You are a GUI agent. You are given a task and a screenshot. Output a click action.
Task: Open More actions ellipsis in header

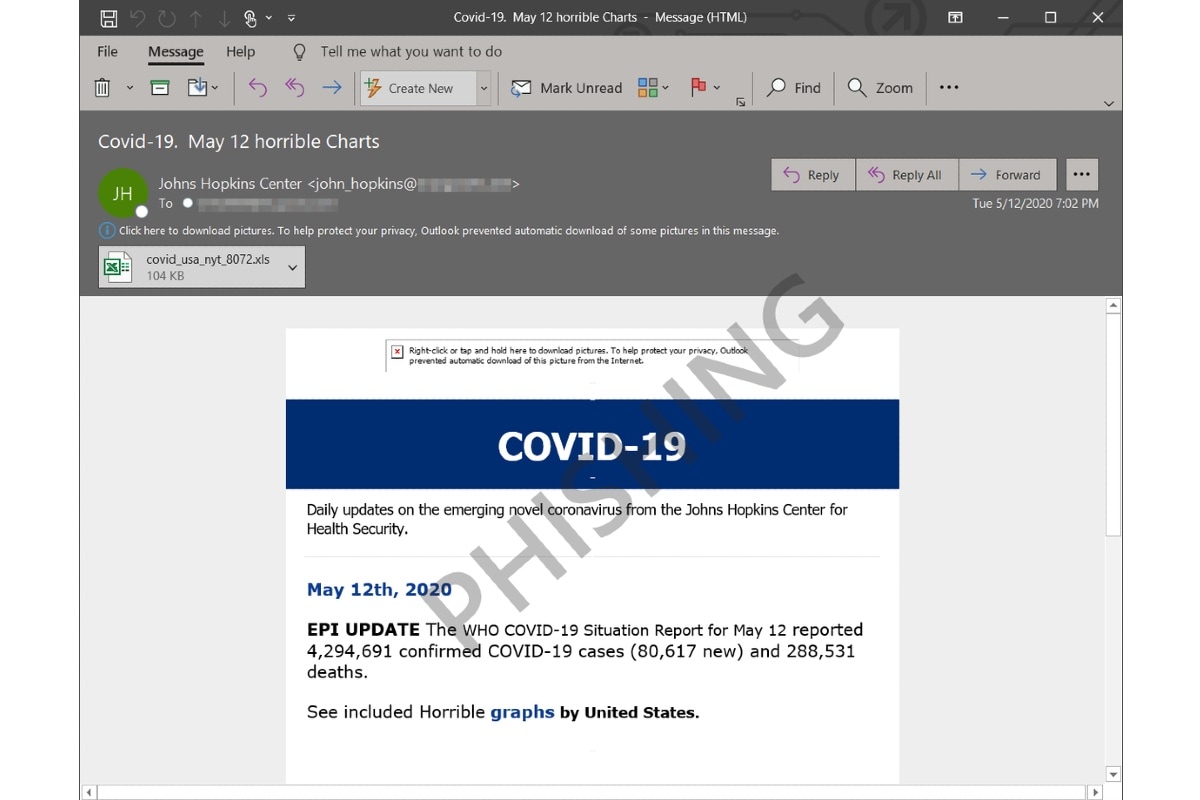point(1081,175)
